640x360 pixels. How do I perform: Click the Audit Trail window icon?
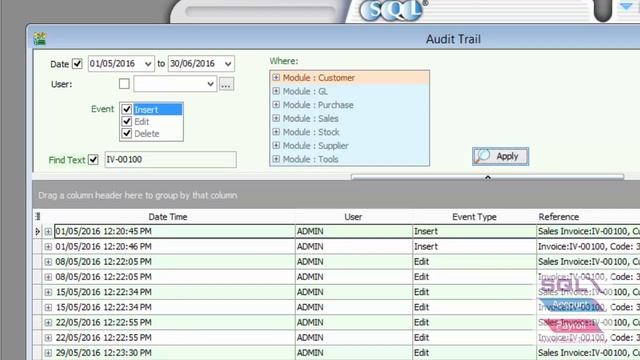[40, 39]
